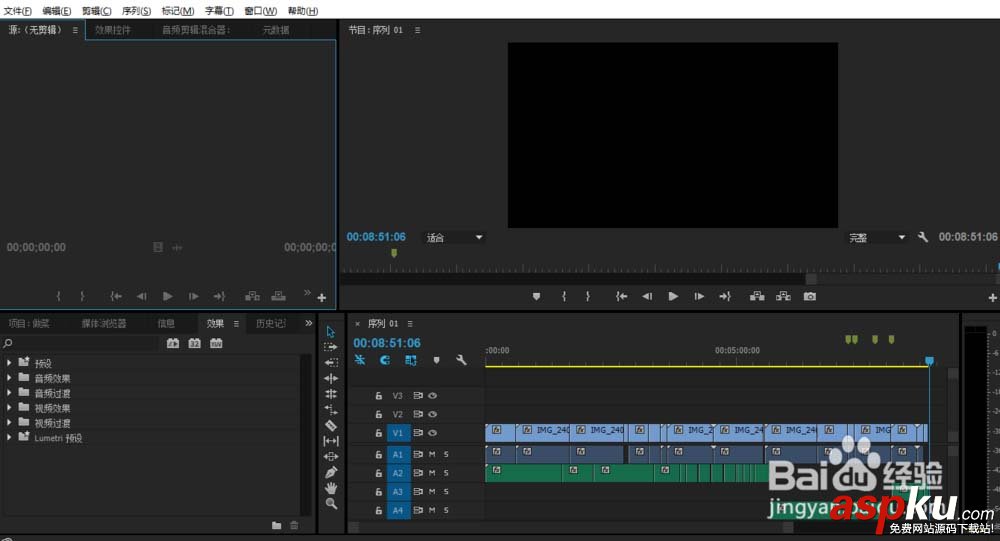Step forward one frame in program monitor

click(699, 297)
